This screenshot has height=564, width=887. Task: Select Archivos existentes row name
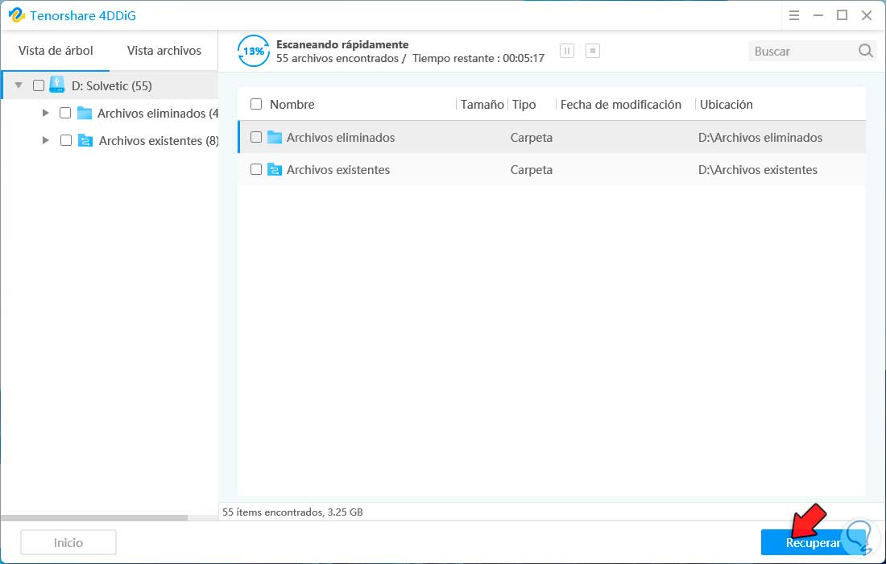click(338, 170)
